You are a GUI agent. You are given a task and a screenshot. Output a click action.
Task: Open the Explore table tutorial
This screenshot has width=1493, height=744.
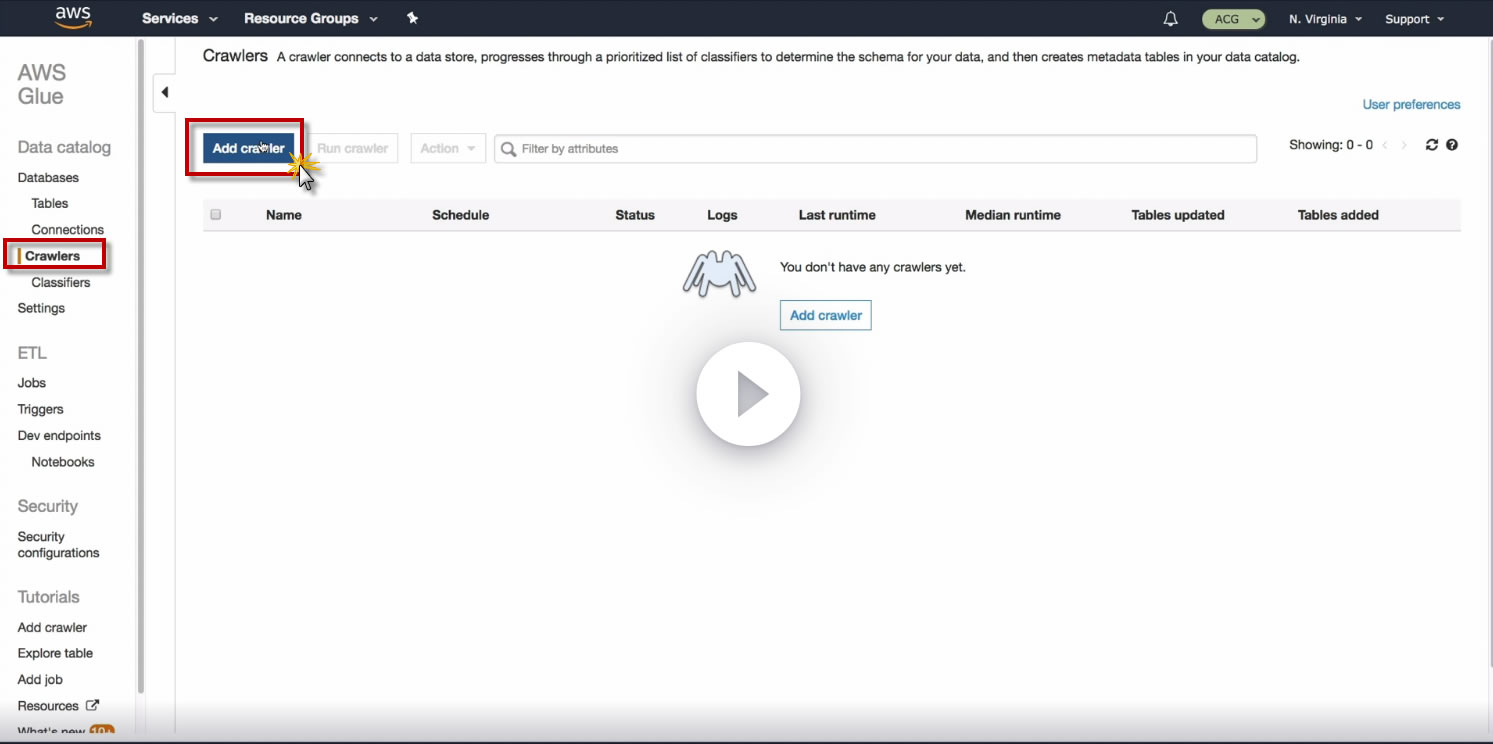[x=55, y=654]
